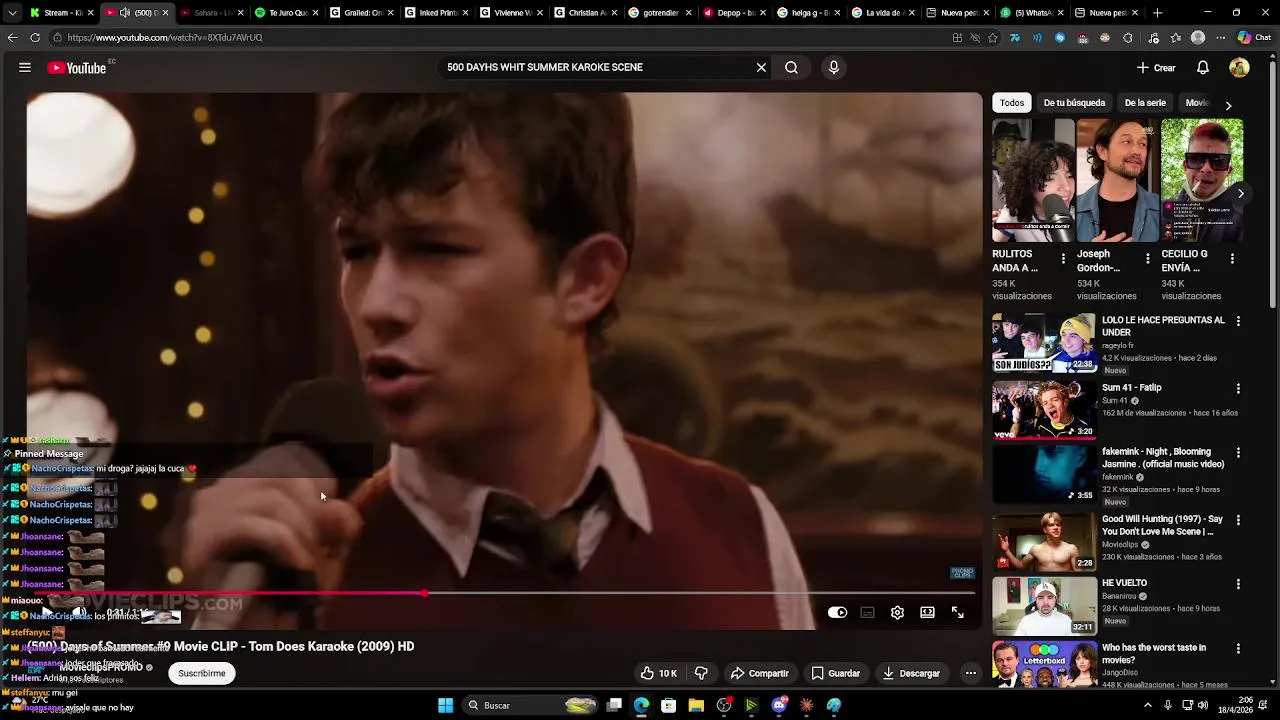Open the RULITOS ANDA A short thumbnail
This screenshot has width=1280, height=720.
[1033, 181]
